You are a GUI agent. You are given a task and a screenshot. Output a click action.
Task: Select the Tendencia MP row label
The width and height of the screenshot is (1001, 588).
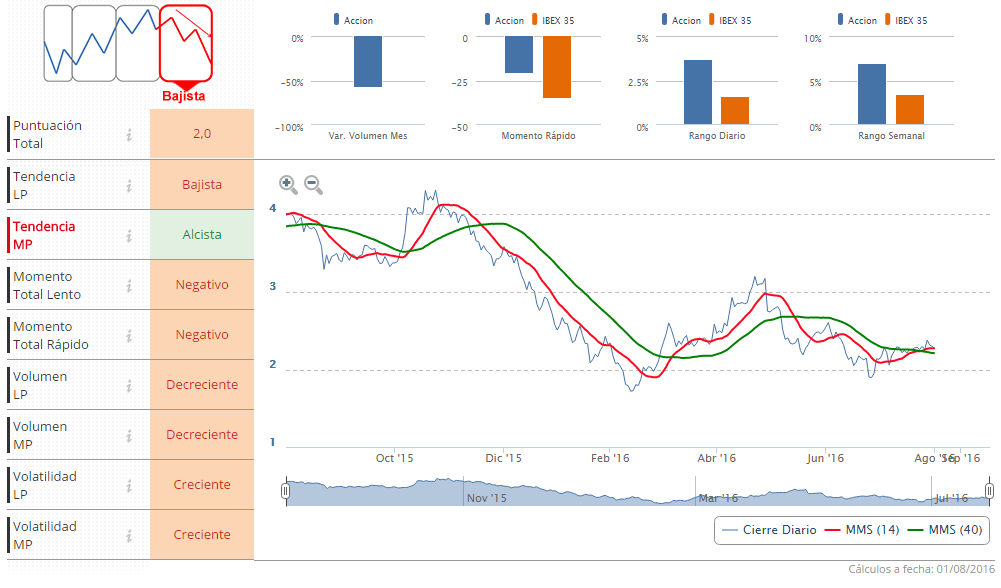44,235
